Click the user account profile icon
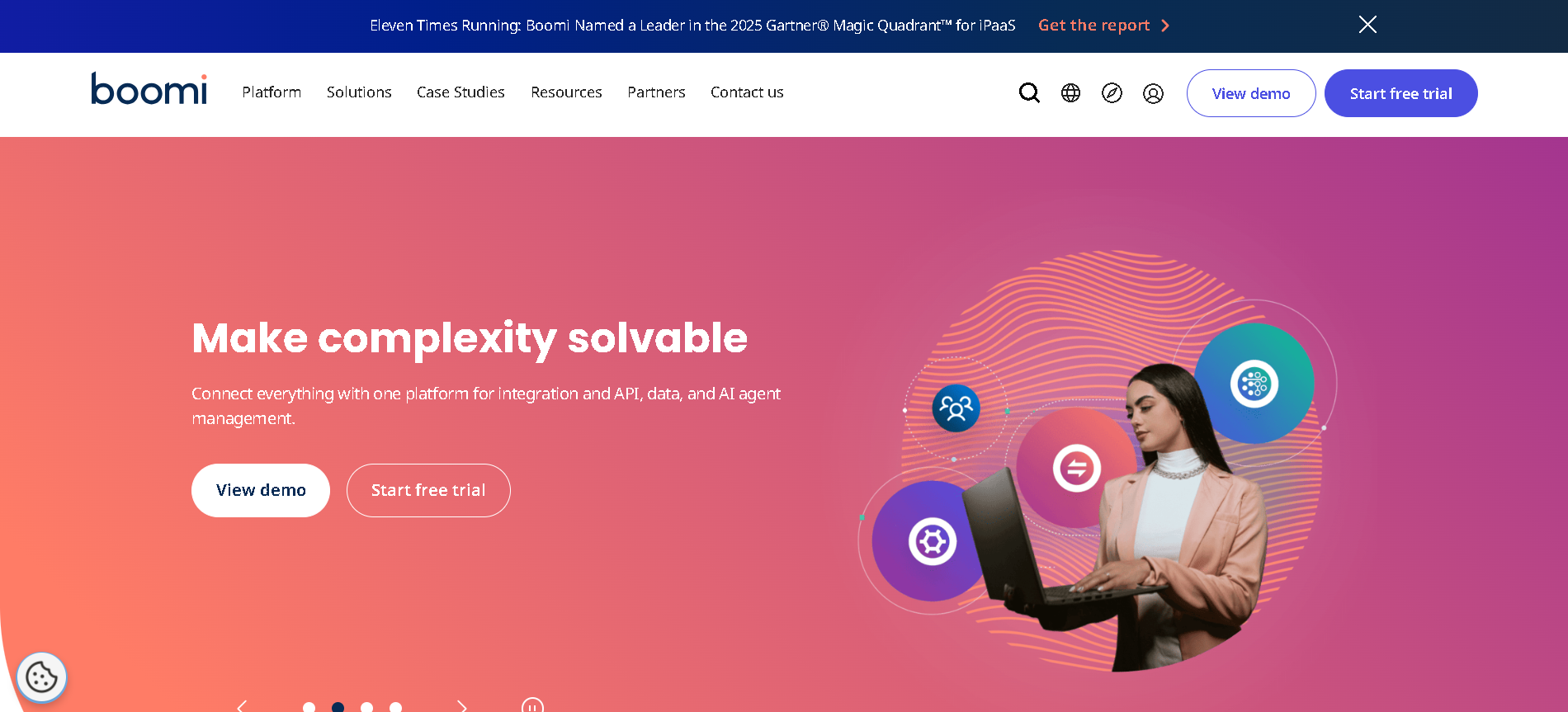This screenshot has width=1568, height=712. 1153,93
